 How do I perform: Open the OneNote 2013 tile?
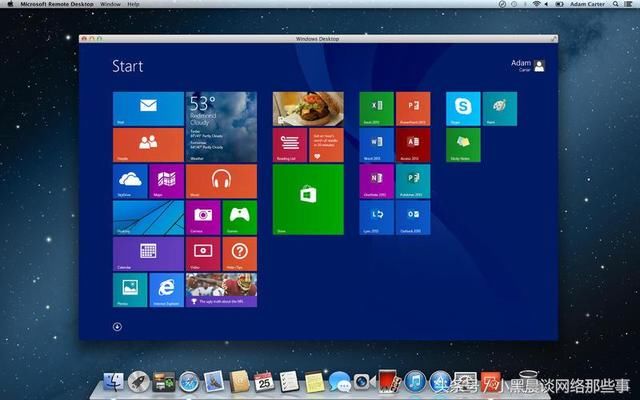(377, 180)
